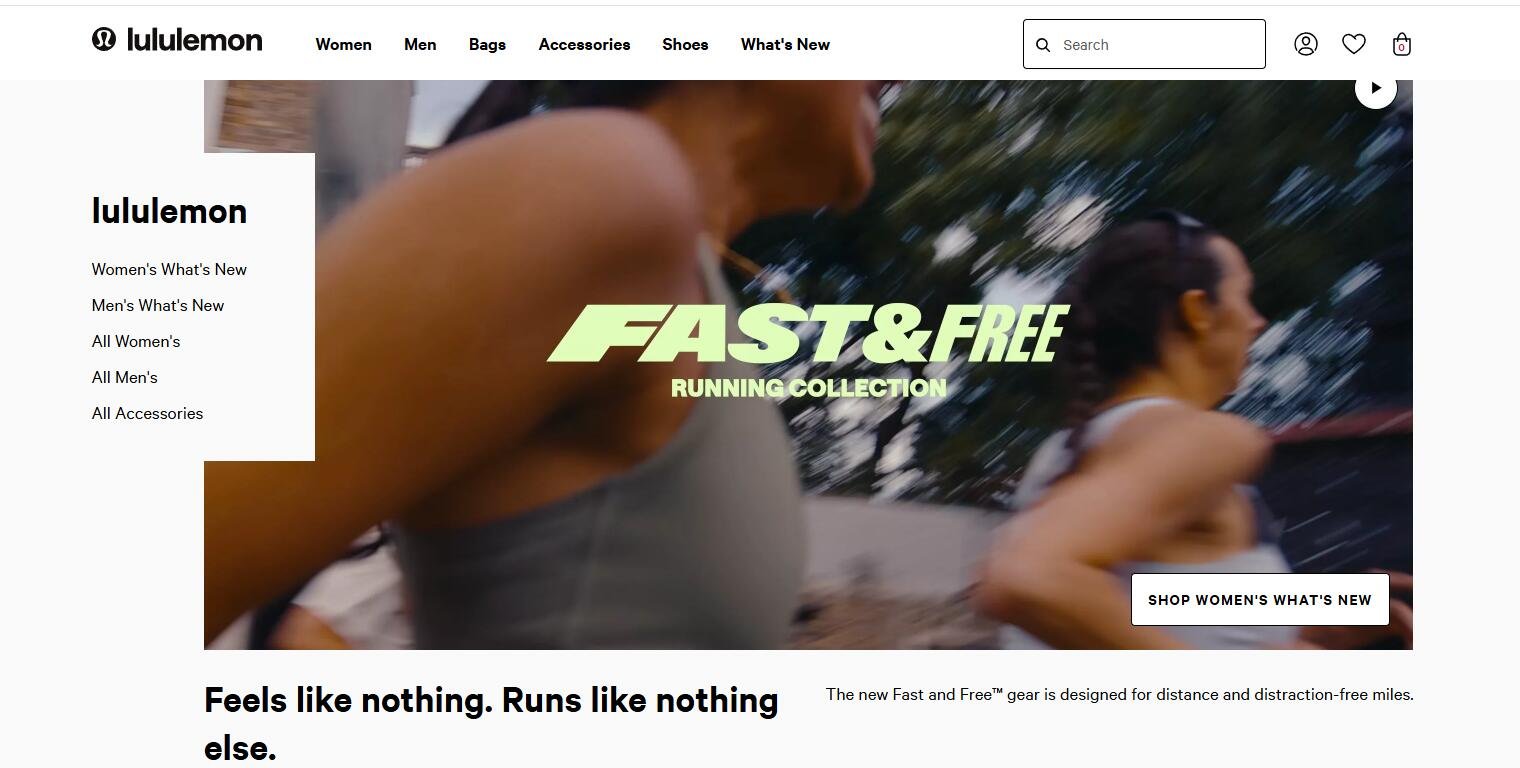This screenshot has height=768, width=1520.
Task: Open the Bags menu
Action: [x=487, y=44]
